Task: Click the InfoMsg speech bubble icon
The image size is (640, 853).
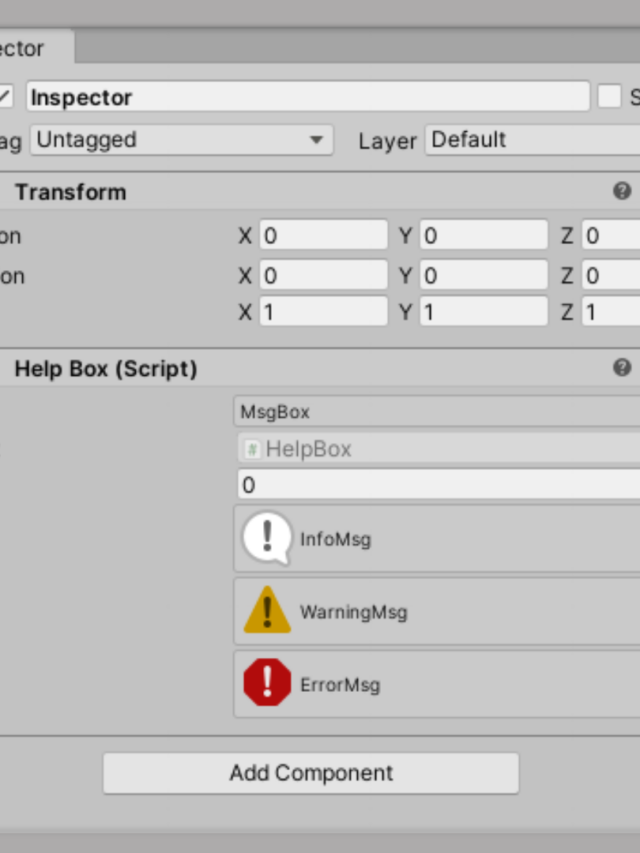Action: pyautogui.click(x=267, y=539)
